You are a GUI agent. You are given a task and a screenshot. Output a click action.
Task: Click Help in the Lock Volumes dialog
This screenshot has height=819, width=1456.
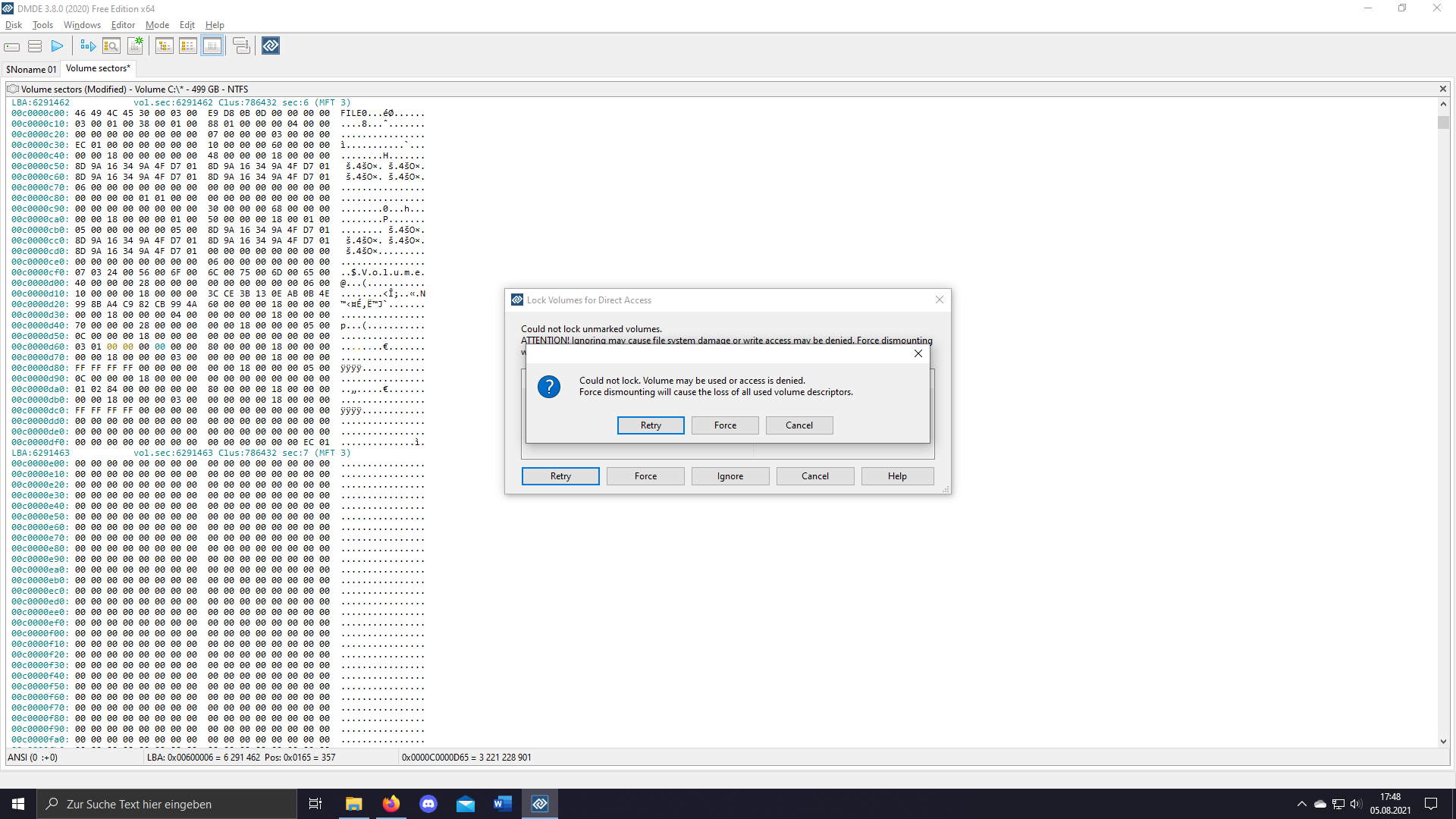pos(896,475)
